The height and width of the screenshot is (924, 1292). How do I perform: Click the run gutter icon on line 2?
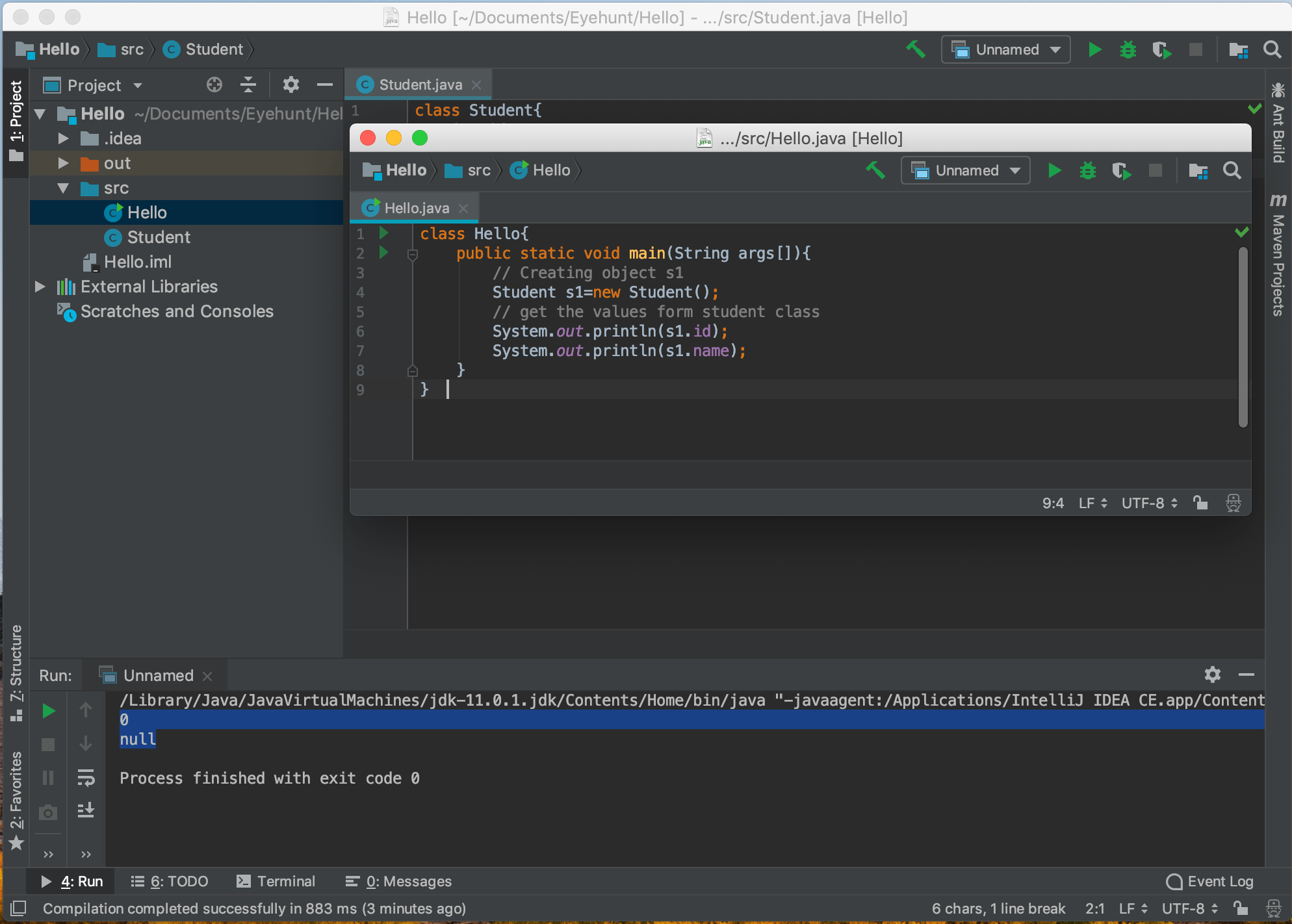coord(383,253)
